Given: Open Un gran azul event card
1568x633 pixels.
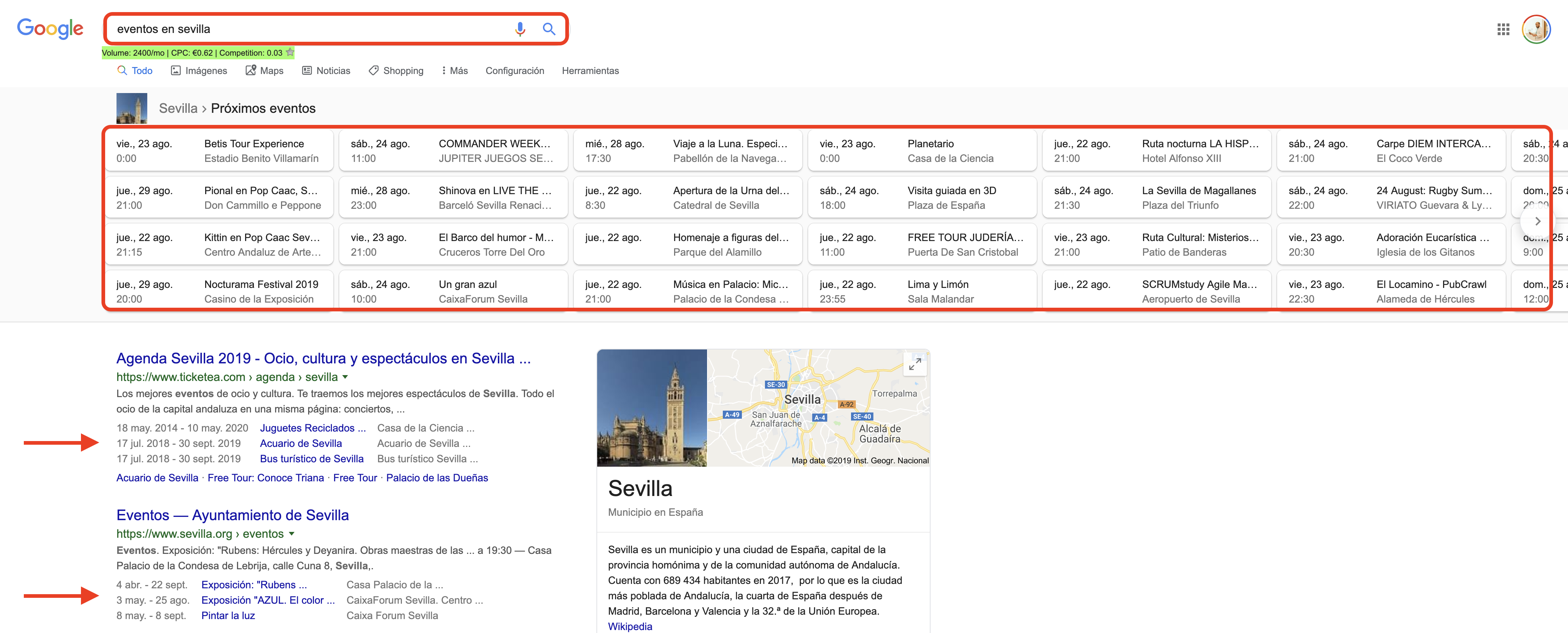Looking at the screenshot, I should coord(454,292).
